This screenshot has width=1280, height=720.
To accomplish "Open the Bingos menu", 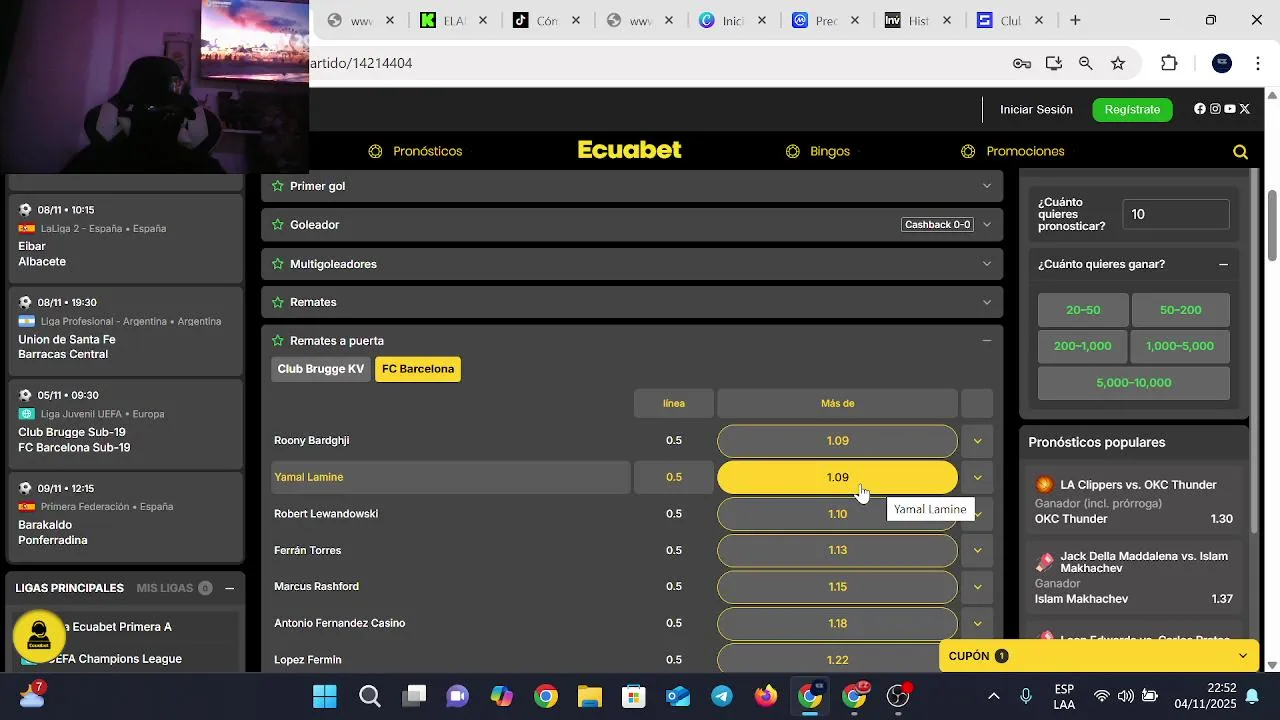I will click(818, 151).
